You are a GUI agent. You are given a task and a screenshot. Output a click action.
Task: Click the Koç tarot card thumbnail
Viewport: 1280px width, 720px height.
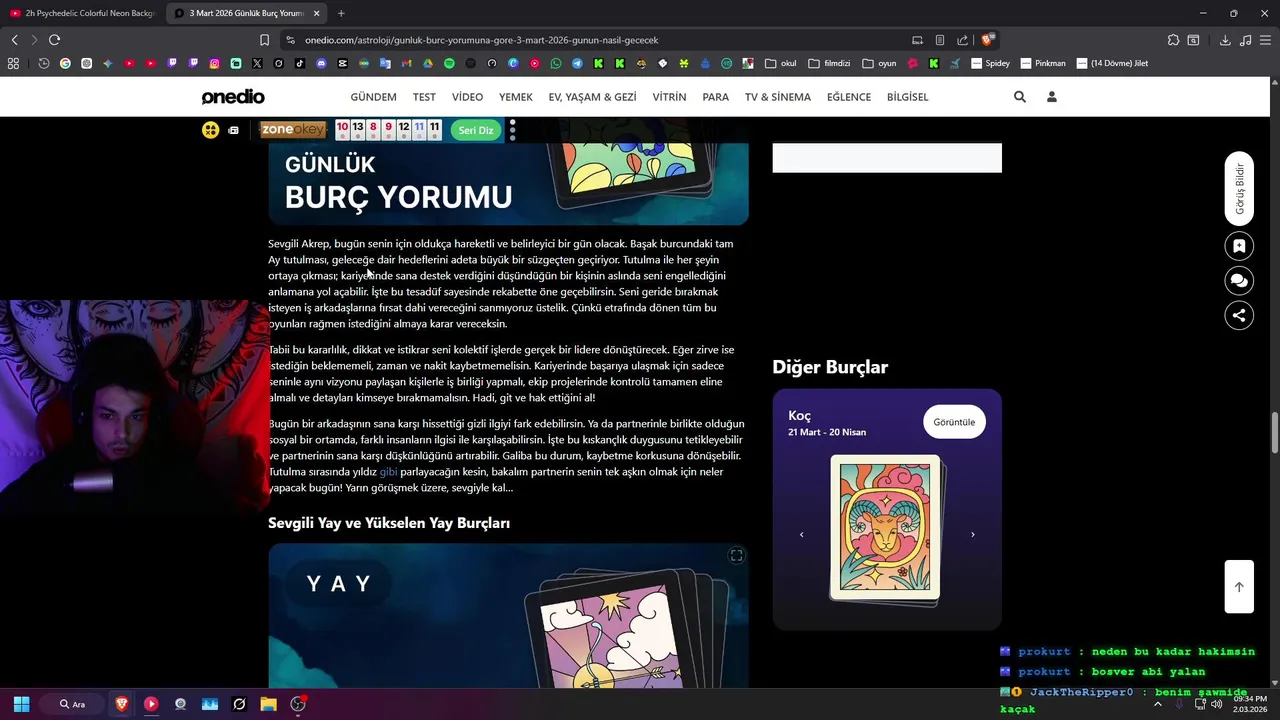[x=885, y=528]
